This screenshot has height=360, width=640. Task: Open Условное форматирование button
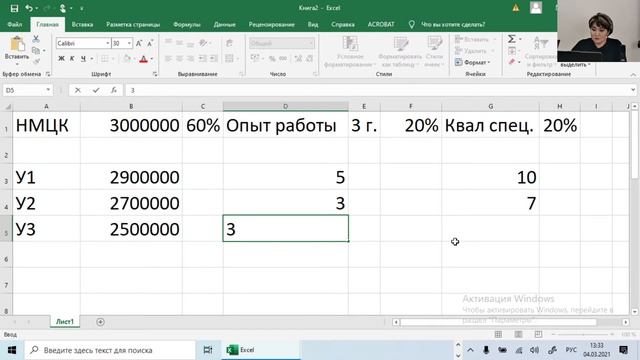tap(350, 51)
